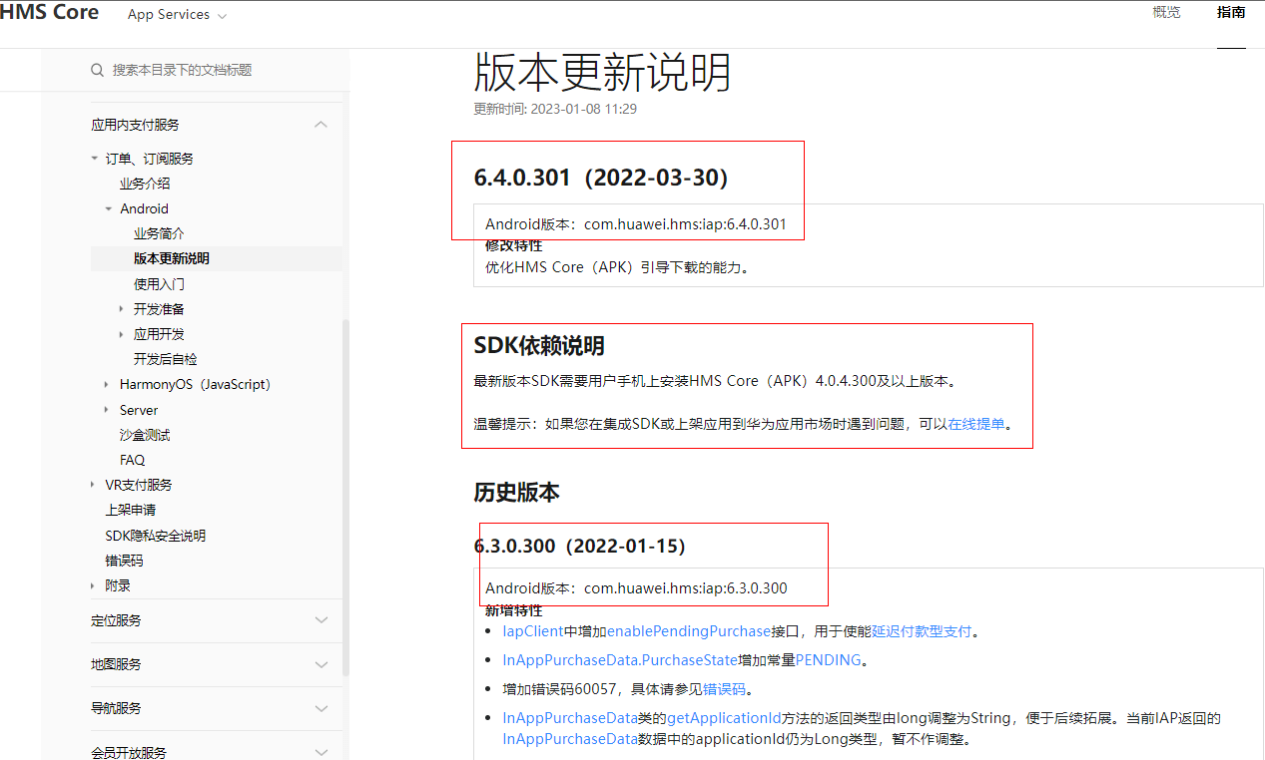
Task: Click the 更新时间 2023-01-08 text
Action: pos(555,109)
